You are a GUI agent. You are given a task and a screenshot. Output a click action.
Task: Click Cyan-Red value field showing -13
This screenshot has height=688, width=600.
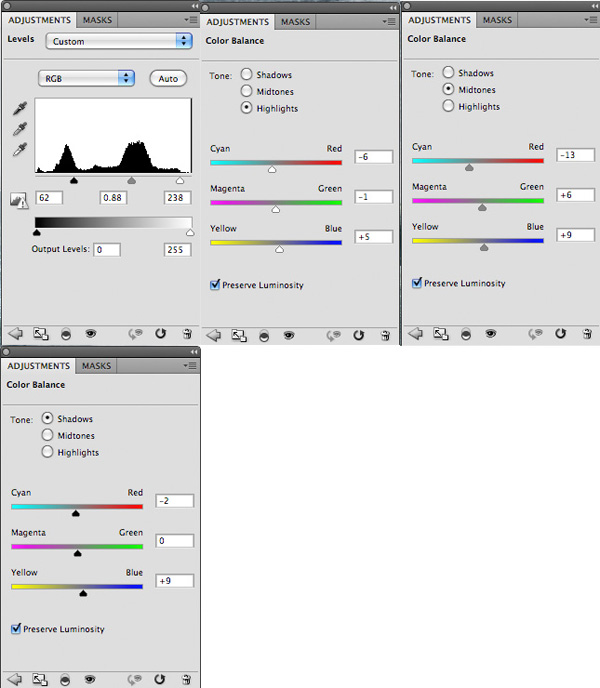575,155
